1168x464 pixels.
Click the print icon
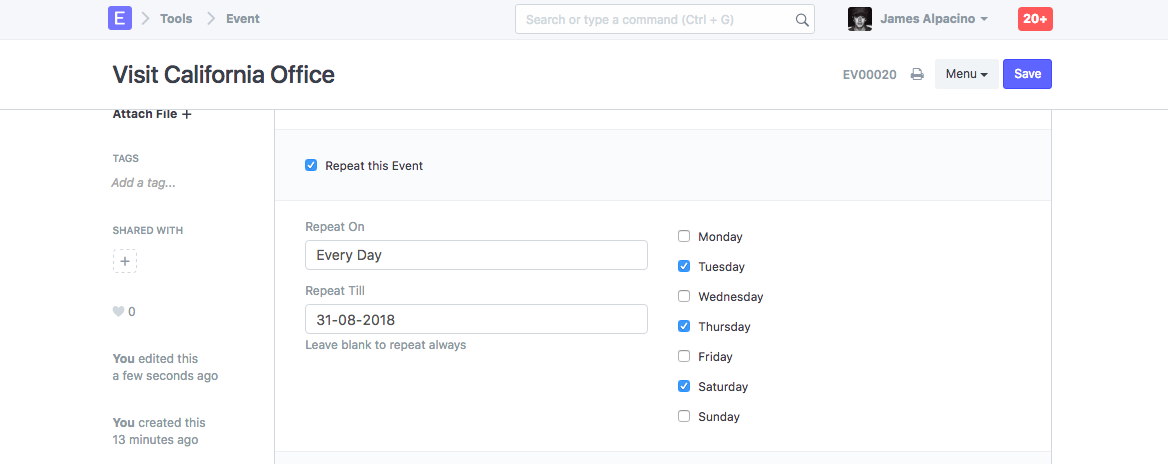pyautogui.click(x=917, y=75)
